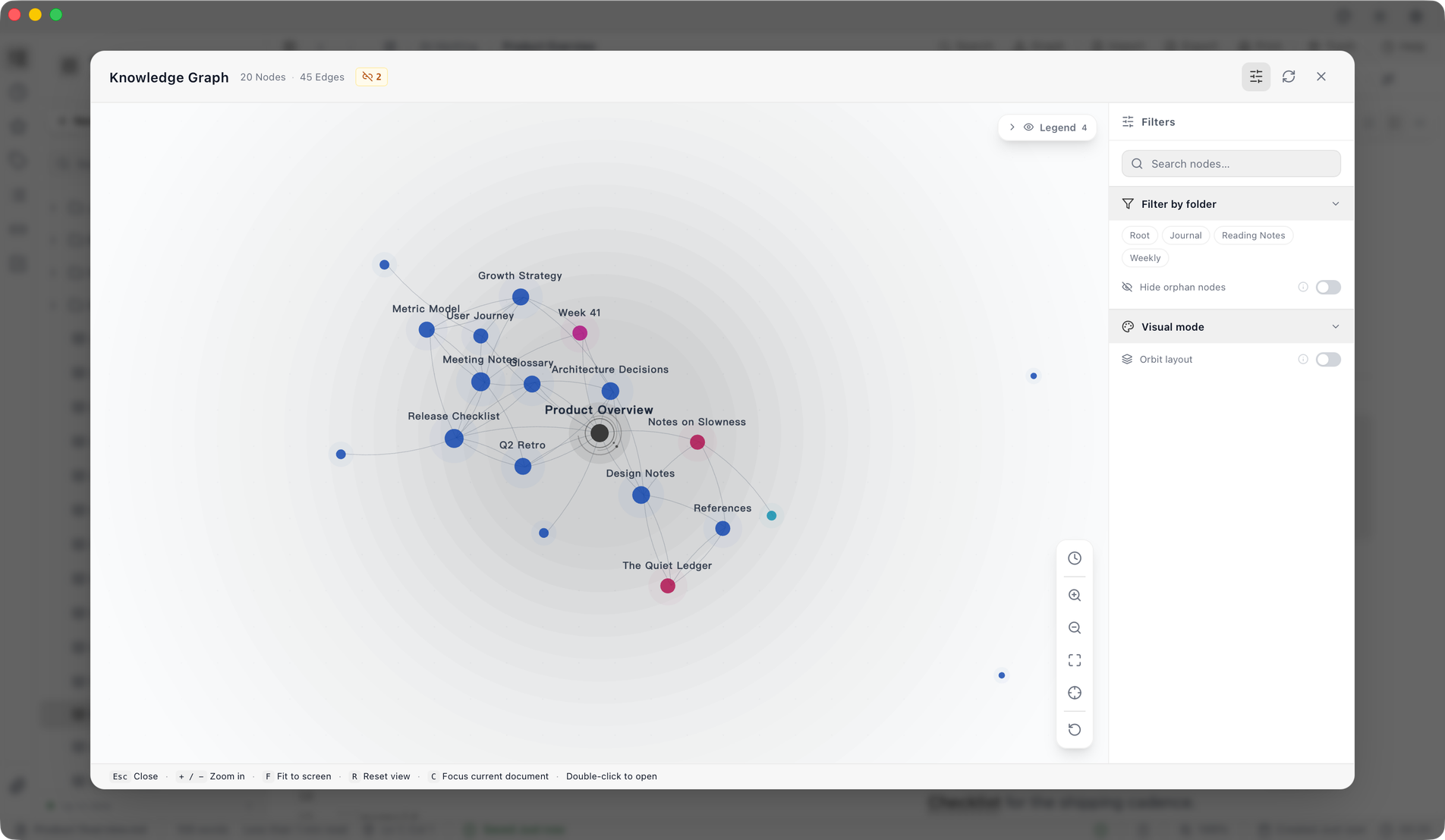Click the info icon beside Hide orphan nodes
The width and height of the screenshot is (1445, 840).
pos(1303,287)
